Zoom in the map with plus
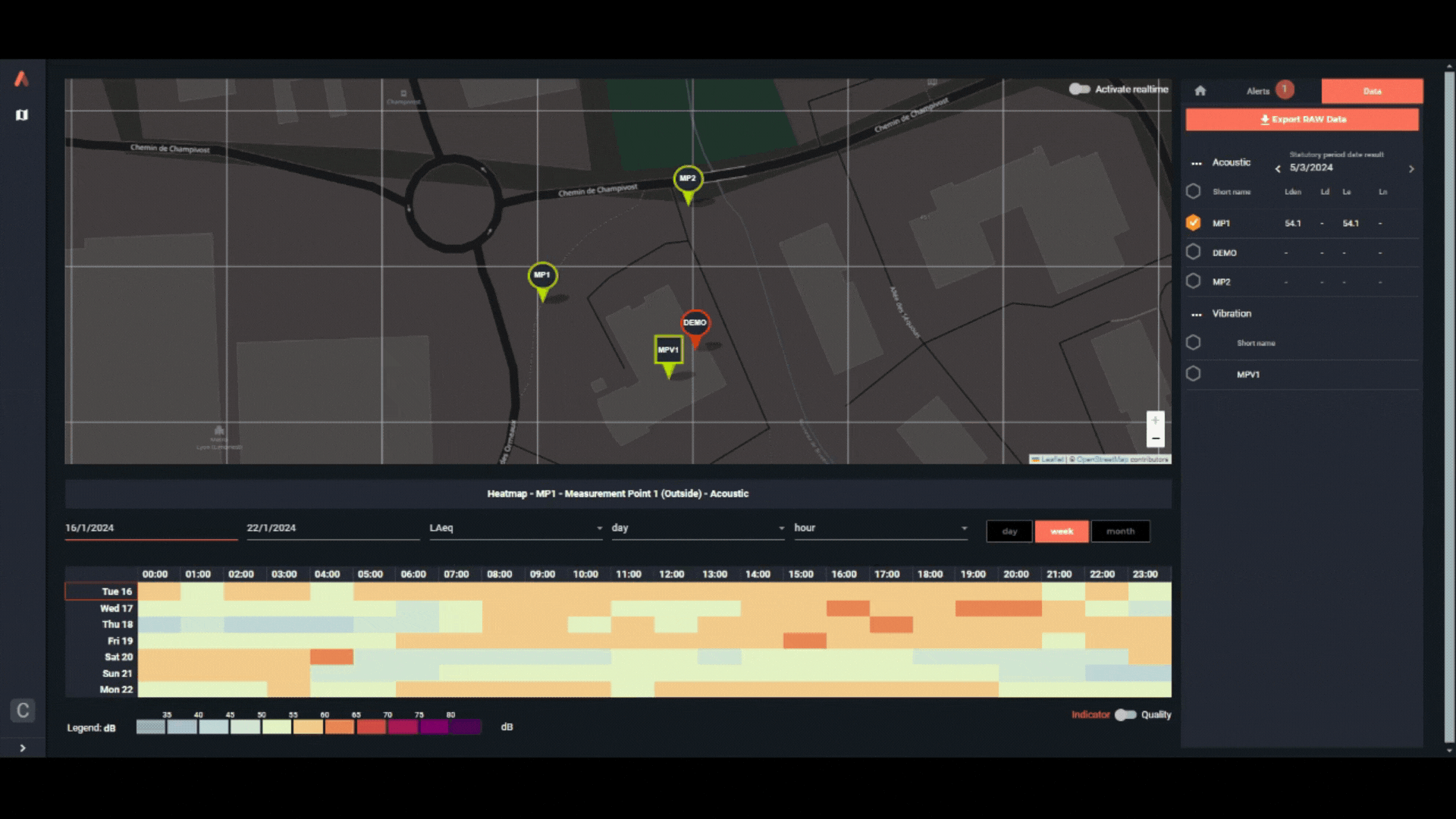 (x=1155, y=421)
